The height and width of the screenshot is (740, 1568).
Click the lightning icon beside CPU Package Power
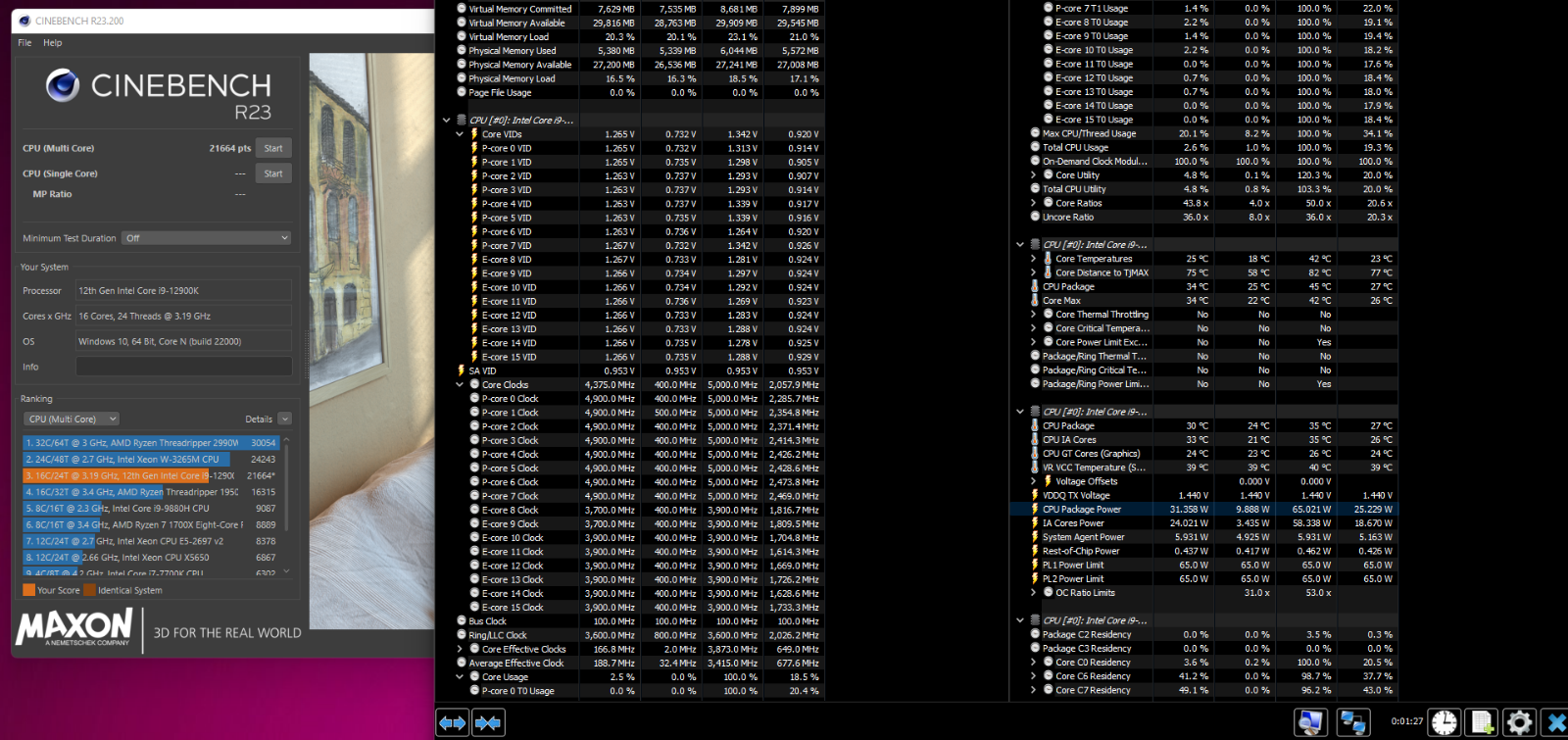click(x=1034, y=510)
